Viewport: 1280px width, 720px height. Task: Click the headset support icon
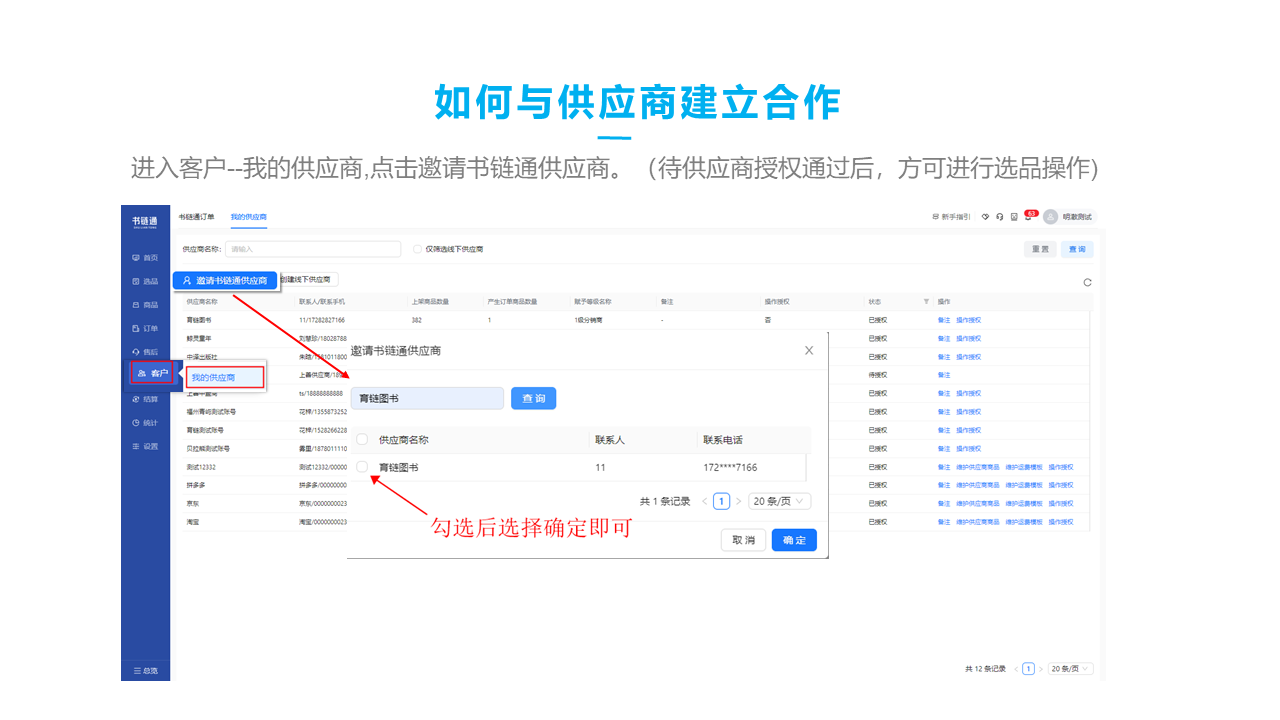1000,216
